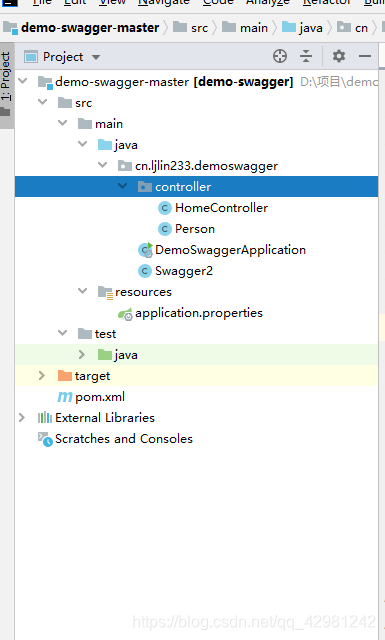Click the collapse all icon in Project panel
385x640 pixels.
pos(306,56)
